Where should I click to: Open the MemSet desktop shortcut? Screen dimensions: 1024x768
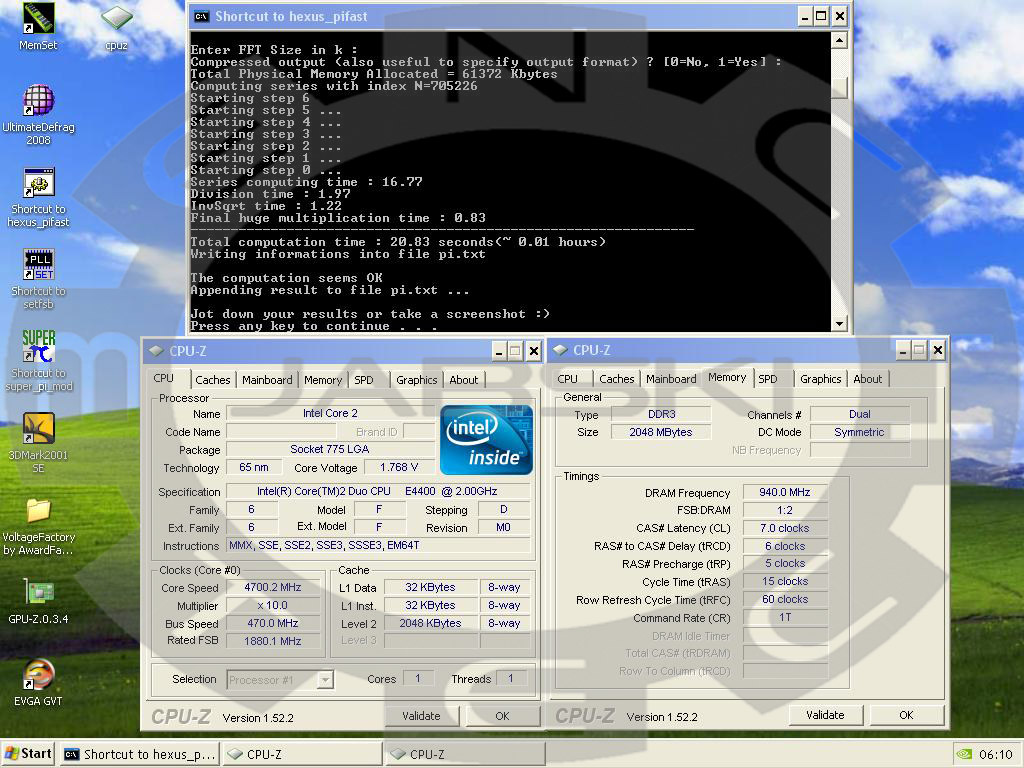38,26
